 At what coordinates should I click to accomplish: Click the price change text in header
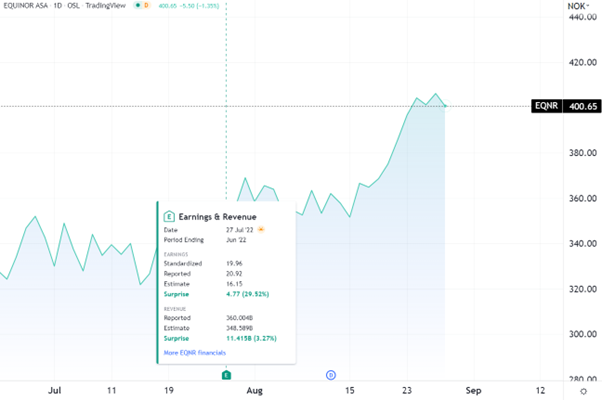tap(189, 6)
